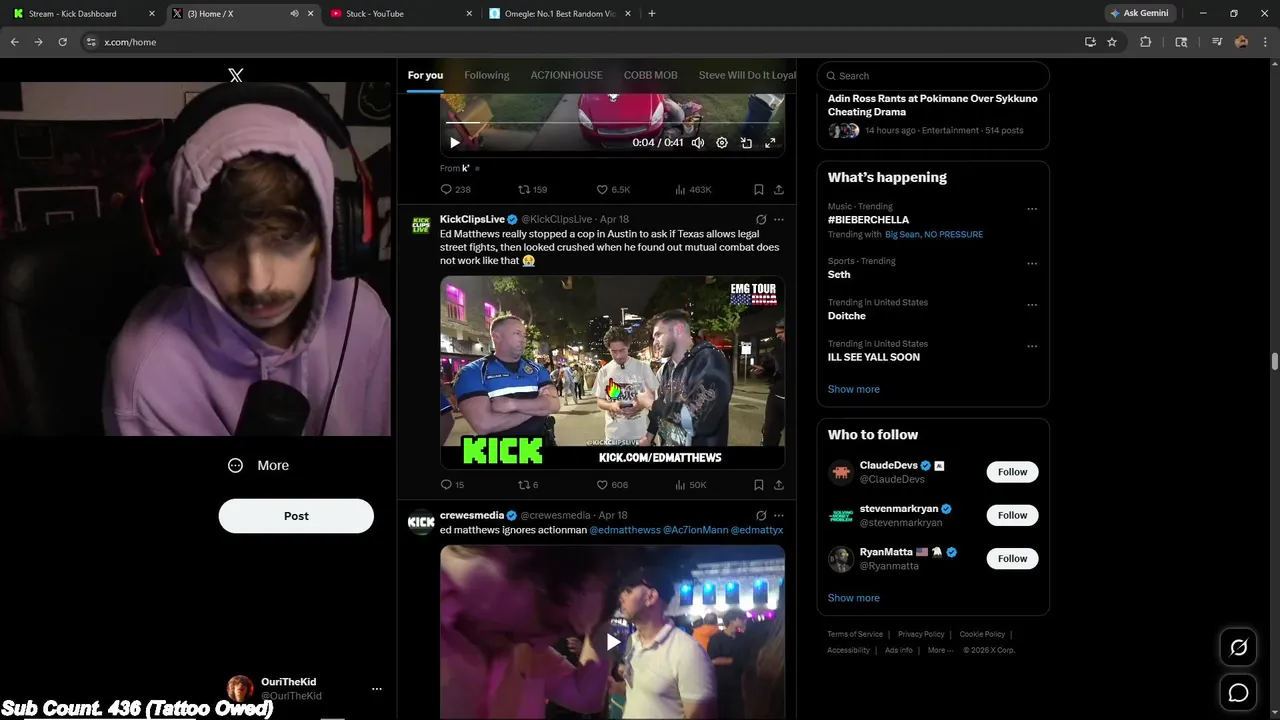Bookmark the KickClipsLive post

(759, 485)
